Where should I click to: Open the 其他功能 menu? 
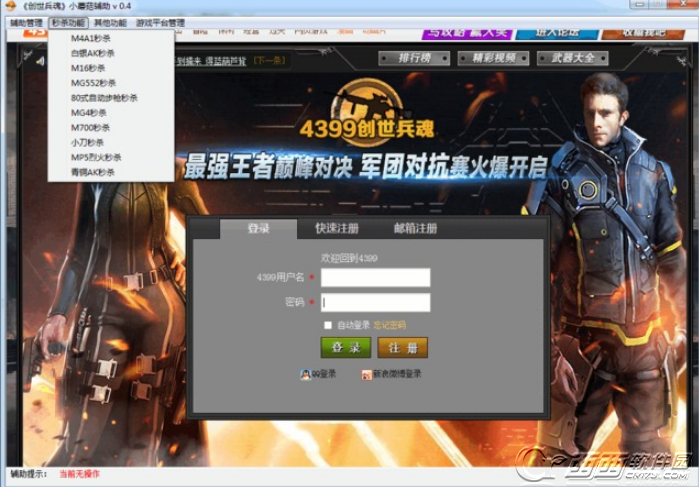tap(110, 23)
